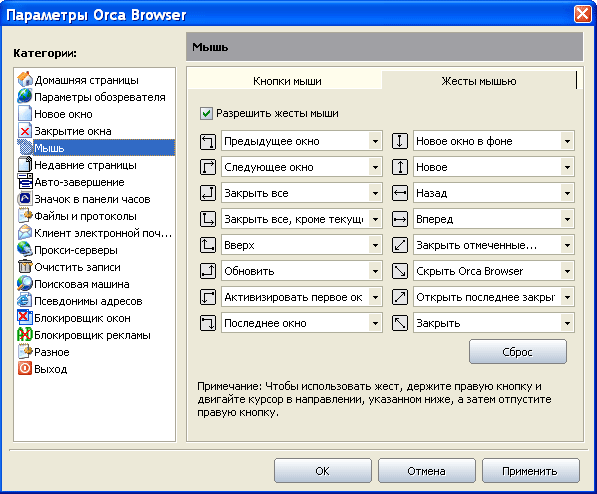Click the blocked window icon beside Блокировщик окон
597x494 pixels.
pos(25,318)
